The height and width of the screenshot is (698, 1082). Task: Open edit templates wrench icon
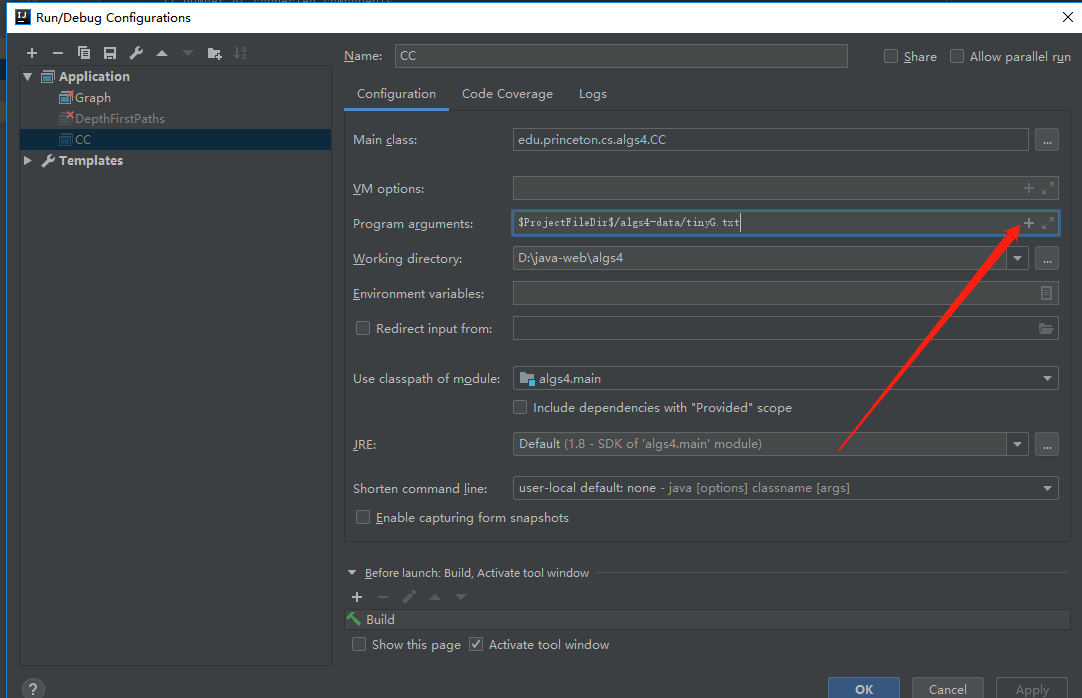[x=136, y=53]
